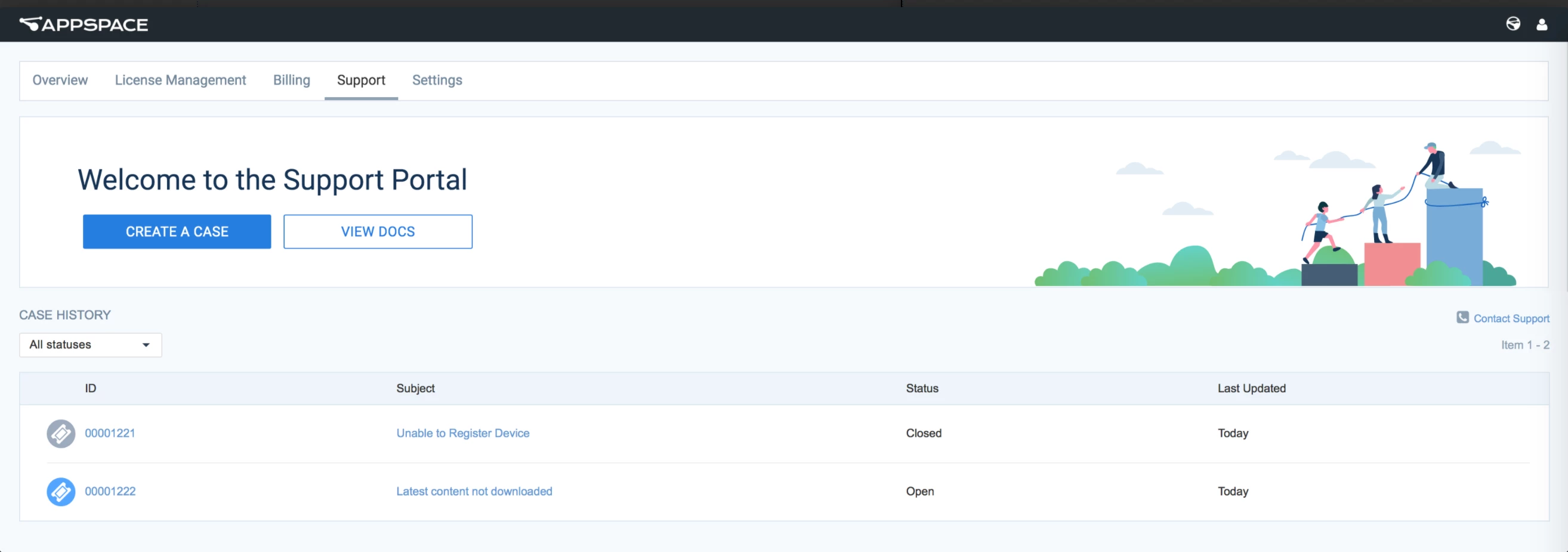Select the Support tab
1568x552 pixels.
361,80
